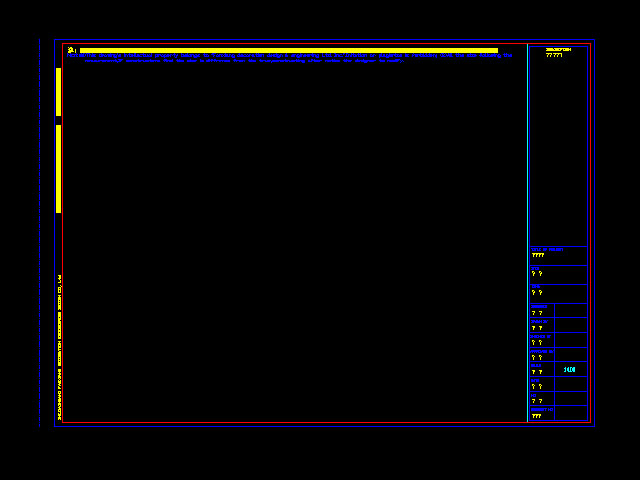Select the blue label in the last title block row
640x480 pixels.
tap(541, 409)
